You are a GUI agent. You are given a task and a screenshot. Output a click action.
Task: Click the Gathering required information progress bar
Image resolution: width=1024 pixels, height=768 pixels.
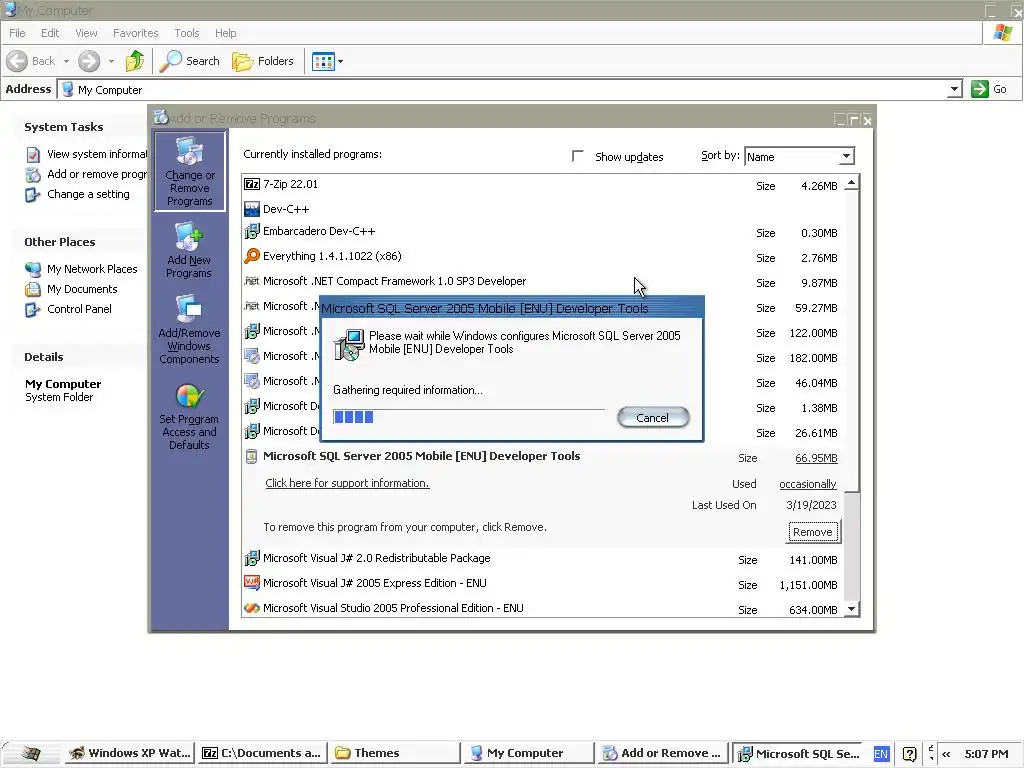pyautogui.click(x=469, y=417)
